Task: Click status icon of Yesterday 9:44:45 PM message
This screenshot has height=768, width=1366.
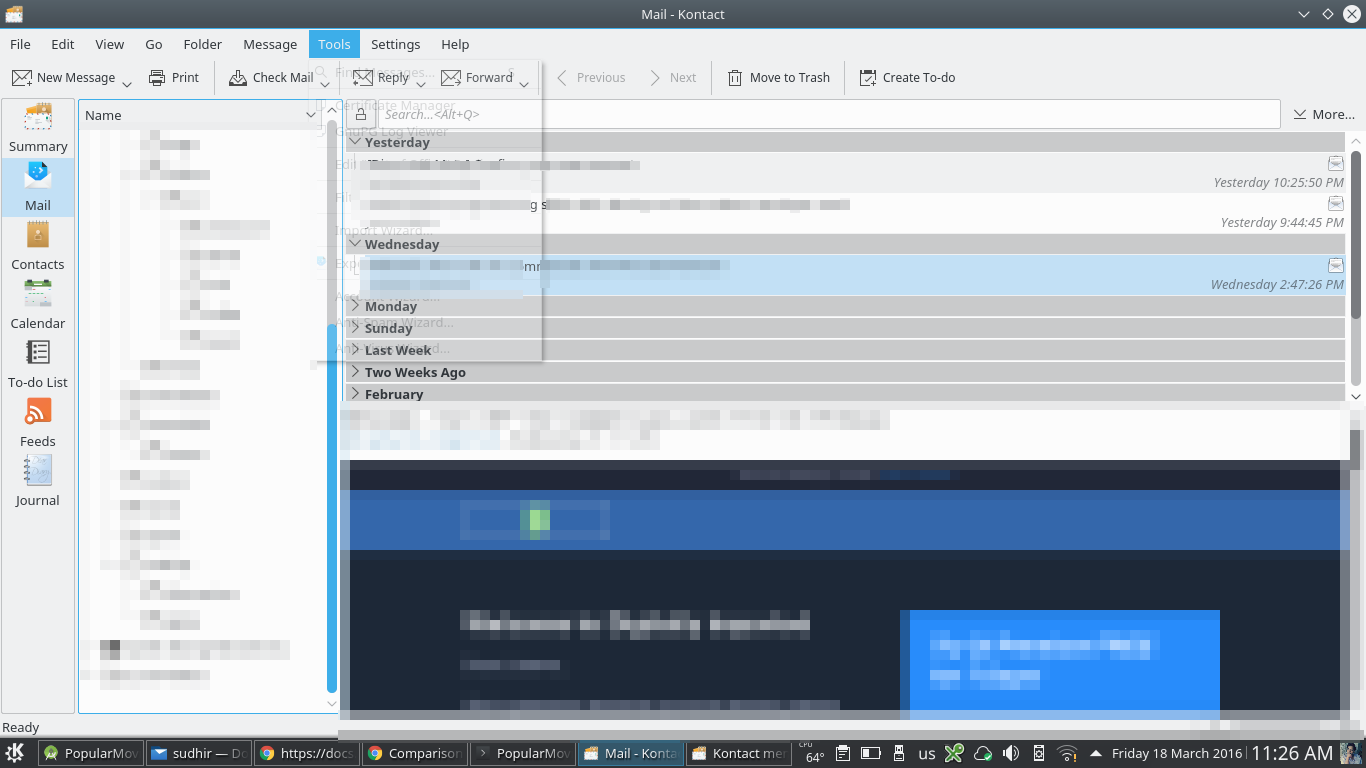Action: coord(1335,203)
